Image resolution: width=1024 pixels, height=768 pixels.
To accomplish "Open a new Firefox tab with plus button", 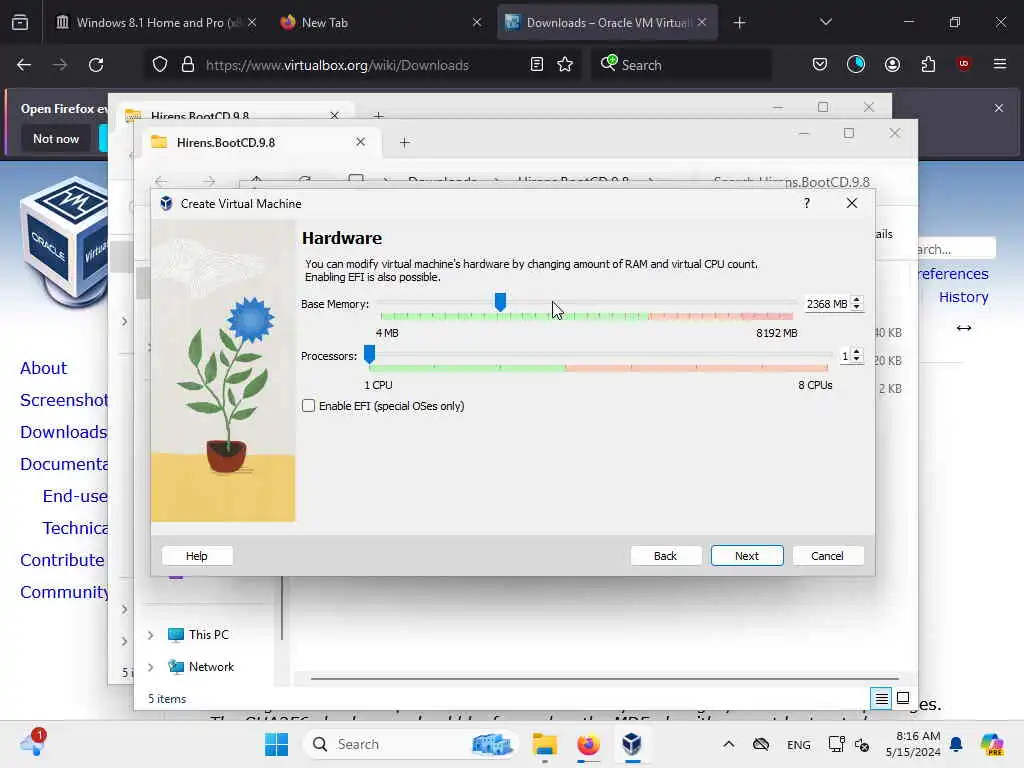I will coord(739,23).
